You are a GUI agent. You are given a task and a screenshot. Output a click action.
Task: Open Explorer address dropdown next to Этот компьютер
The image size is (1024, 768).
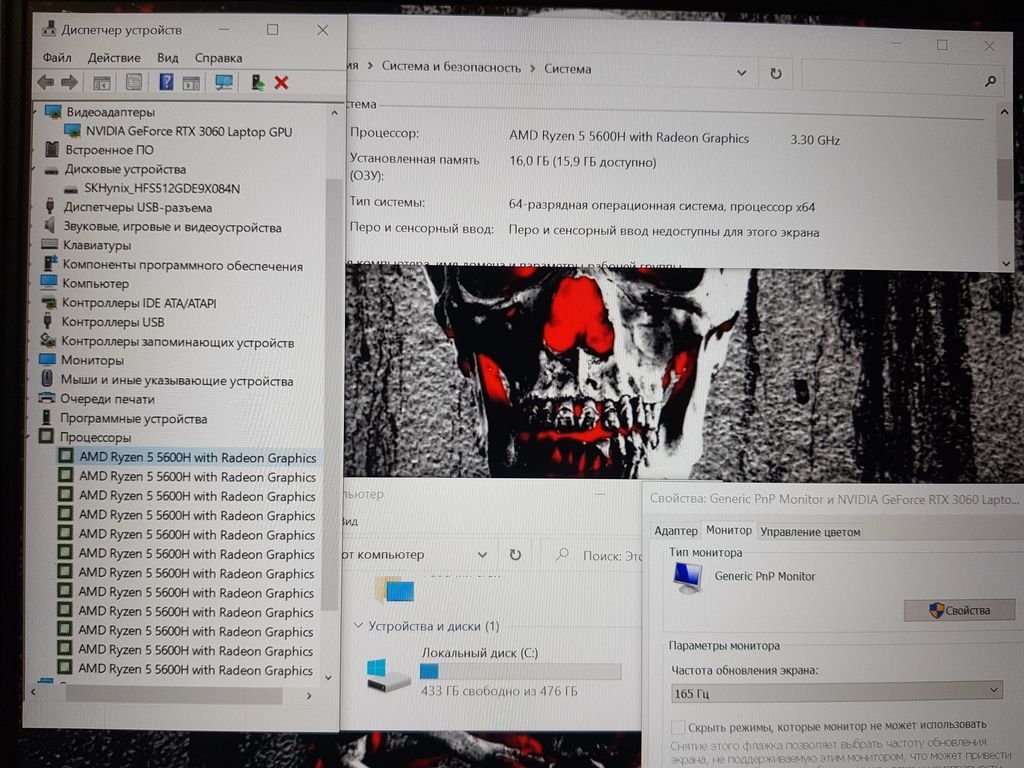pyautogui.click(x=482, y=554)
